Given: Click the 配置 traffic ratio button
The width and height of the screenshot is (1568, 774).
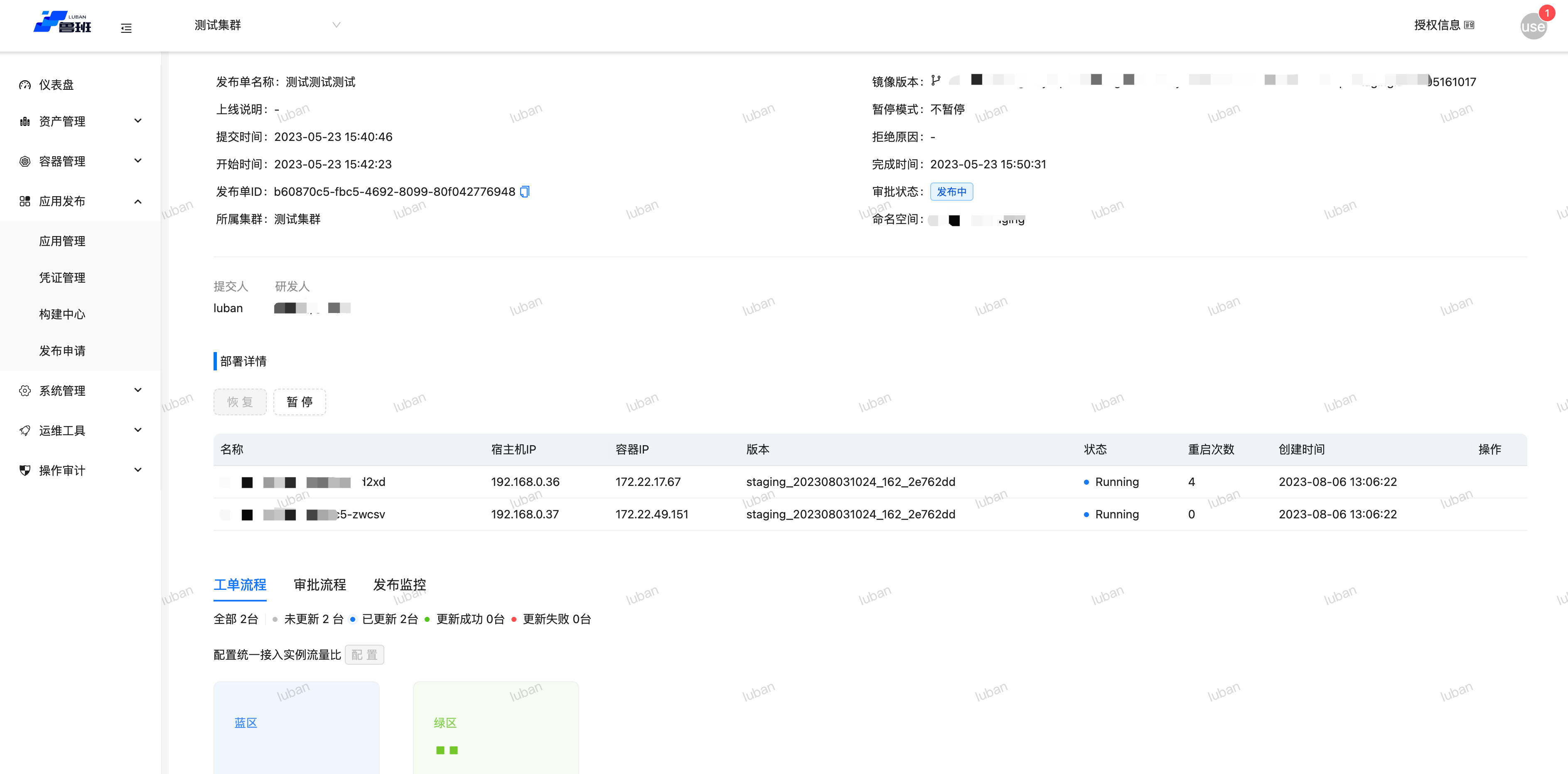Looking at the screenshot, I should pyautogui.click(x=364, y=655).
